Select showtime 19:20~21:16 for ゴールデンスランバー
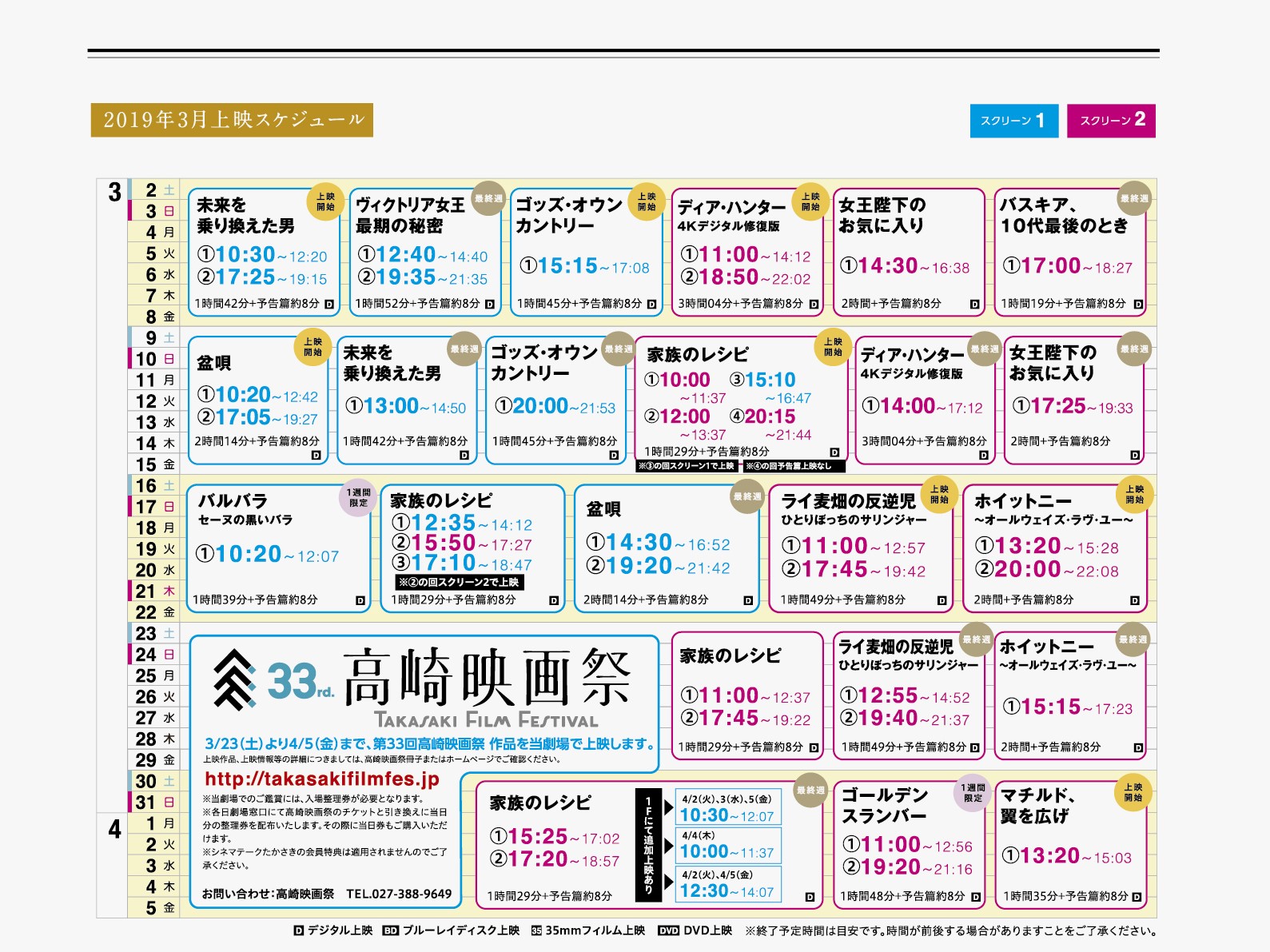The width and height of the screenshot is (1270, 952). (908, 867)
